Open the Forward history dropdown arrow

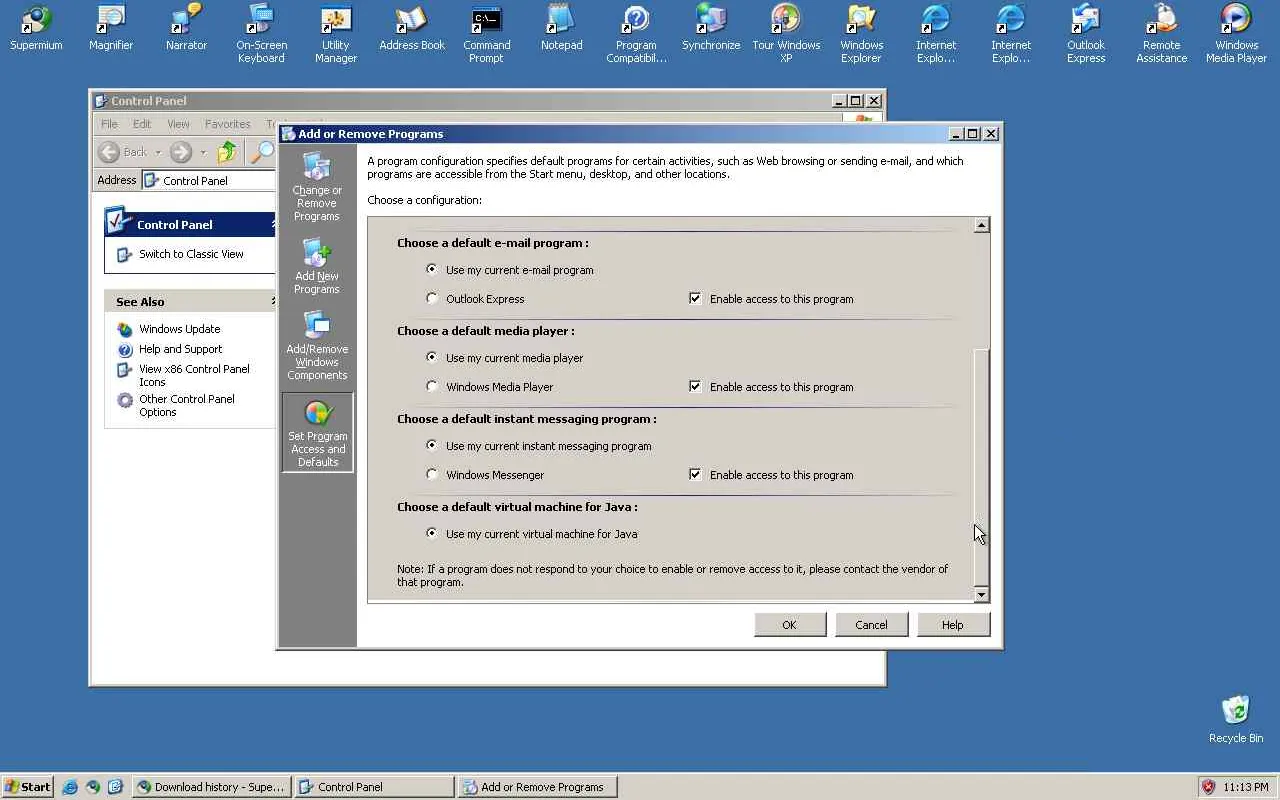pos(202,152)
